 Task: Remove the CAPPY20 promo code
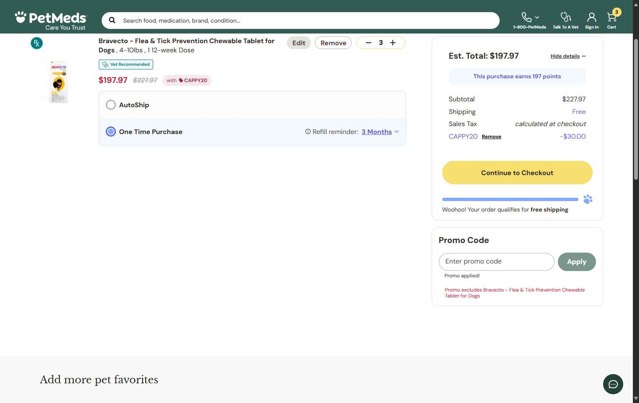(491, 137)
